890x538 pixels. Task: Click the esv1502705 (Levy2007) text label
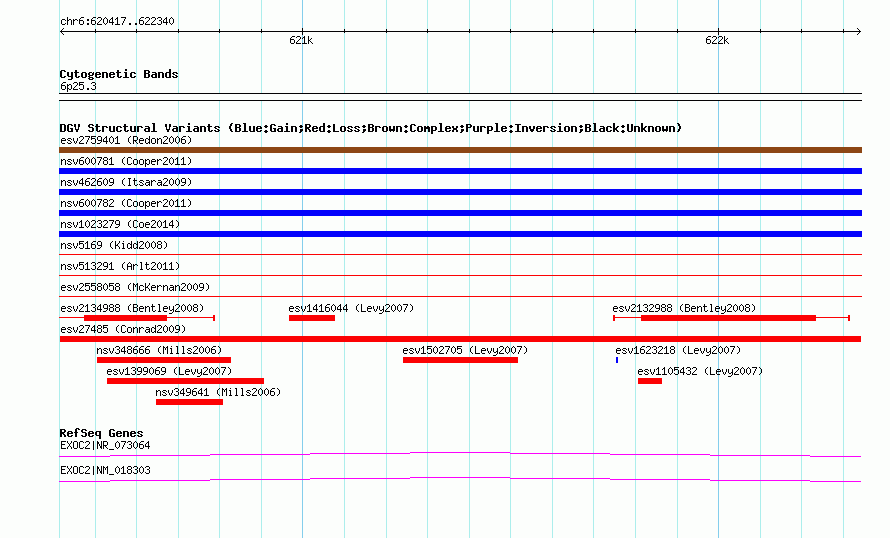click(x=465, y=350)
